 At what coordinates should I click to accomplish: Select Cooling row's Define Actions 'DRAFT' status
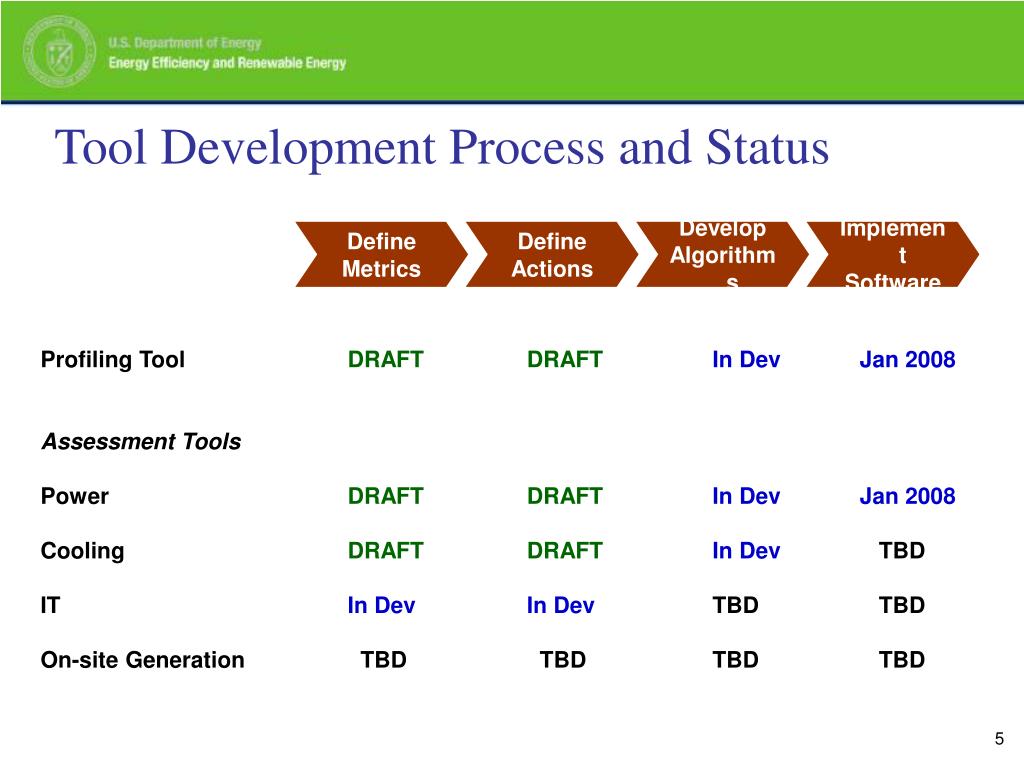(x=565, y=551)
